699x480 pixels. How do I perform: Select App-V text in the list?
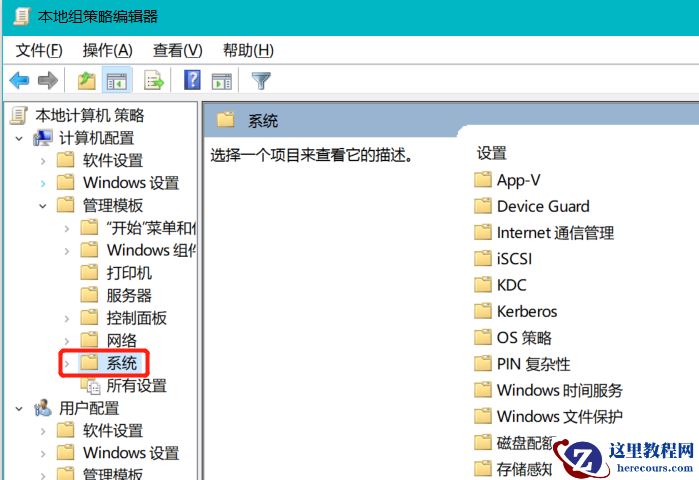click(518, 181)
